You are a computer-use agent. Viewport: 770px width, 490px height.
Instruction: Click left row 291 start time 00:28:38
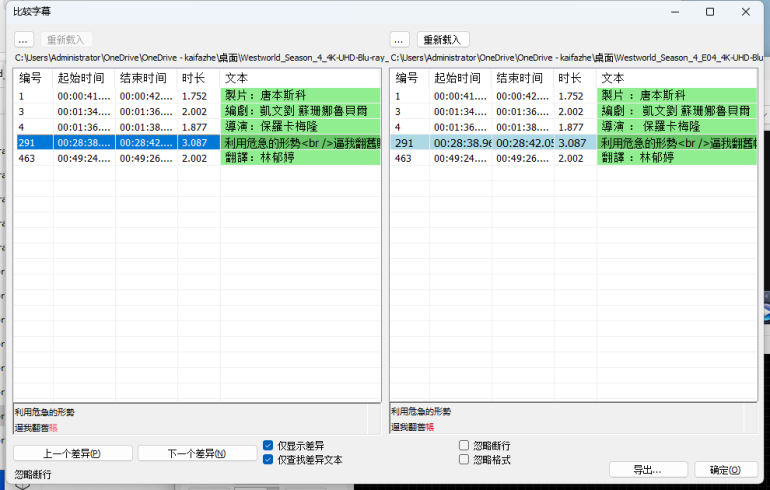(x=84, y=142)
